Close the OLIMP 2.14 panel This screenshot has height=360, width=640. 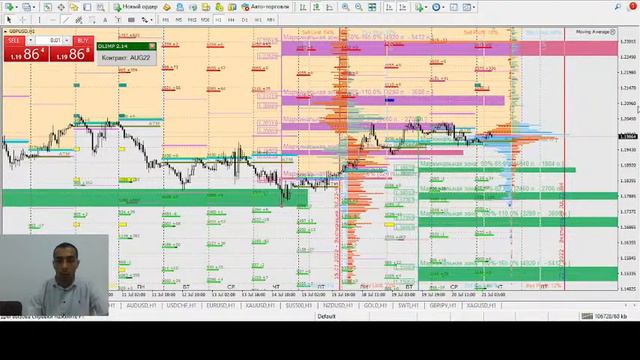coord(152,46)
